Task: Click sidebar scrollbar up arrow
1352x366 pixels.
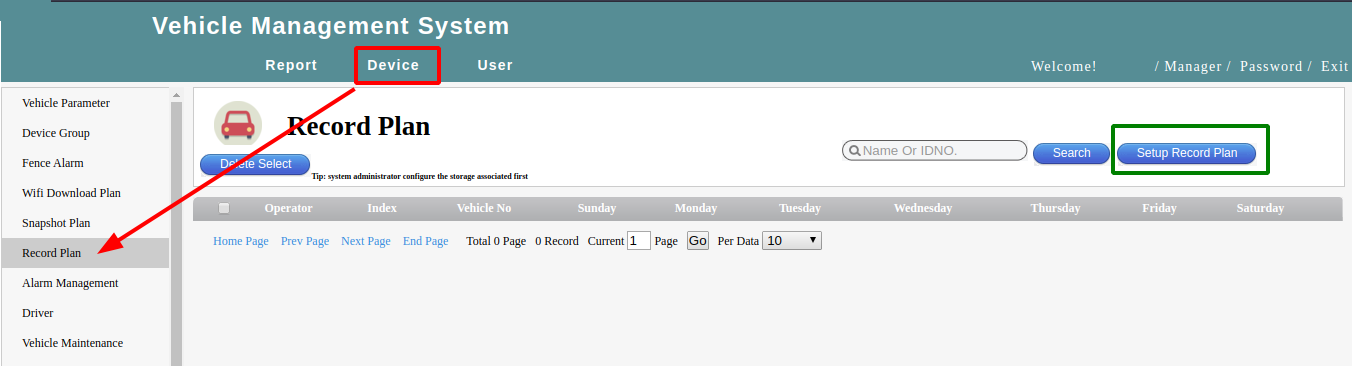Action: point(176,96)
